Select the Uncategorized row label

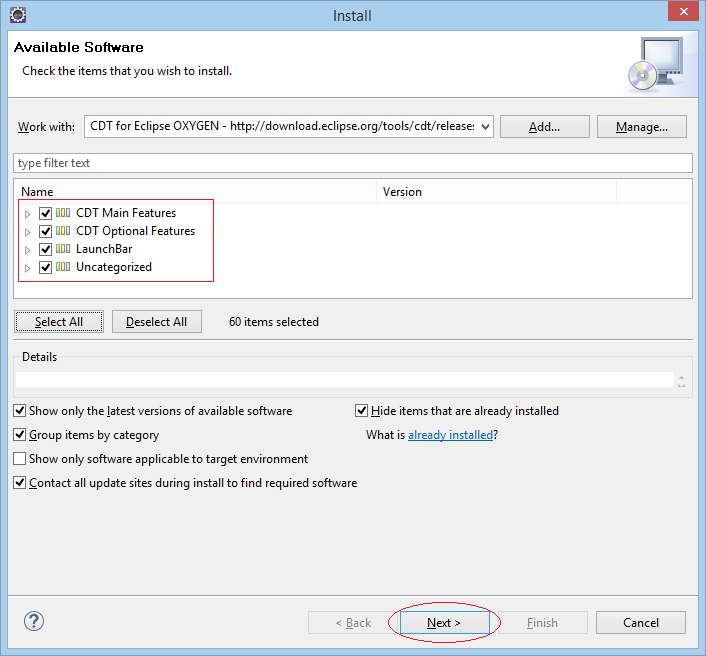(x=114, y=267)
